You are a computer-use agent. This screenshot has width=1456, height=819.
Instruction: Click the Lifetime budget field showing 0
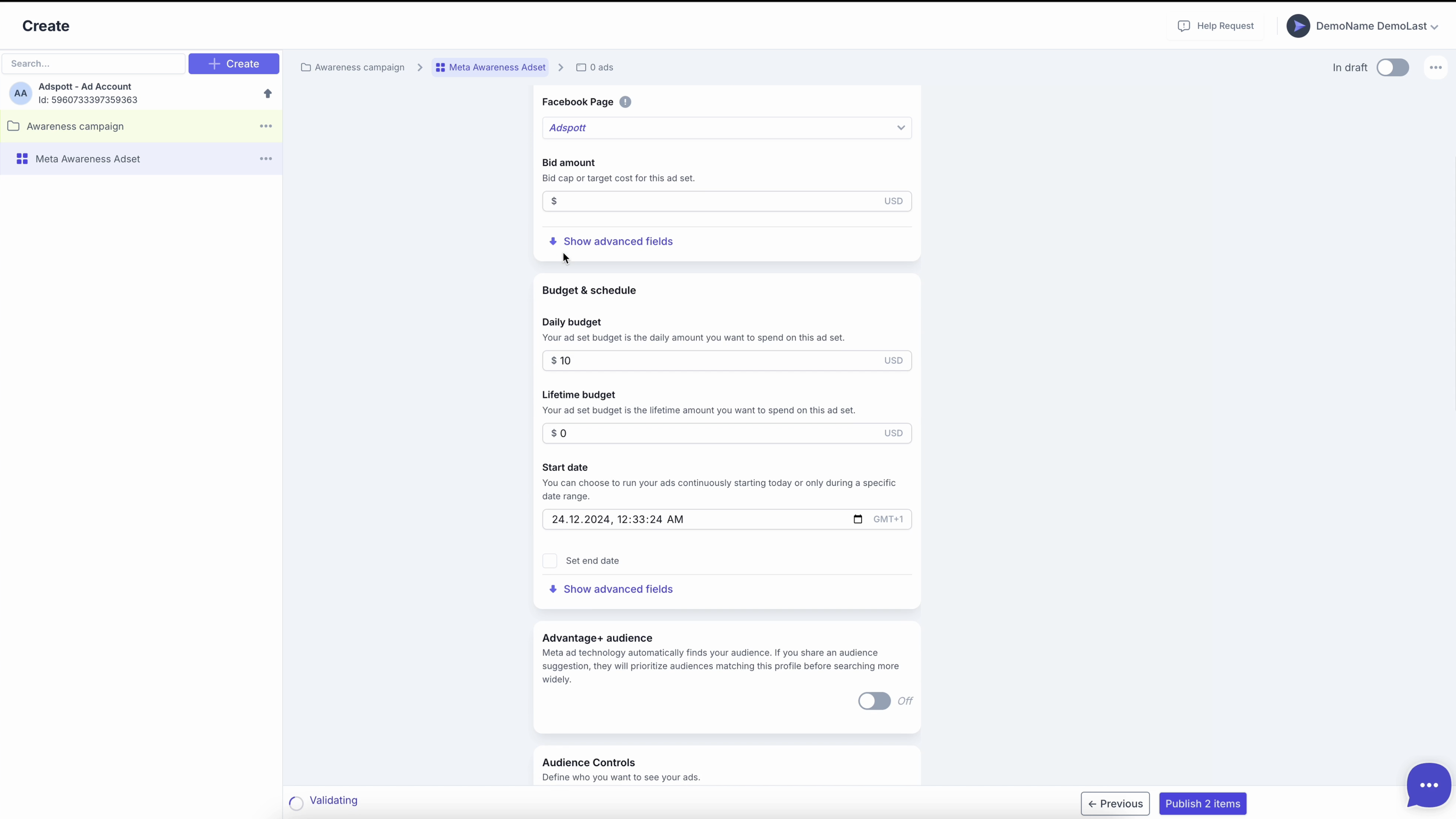tap(727, 434)
